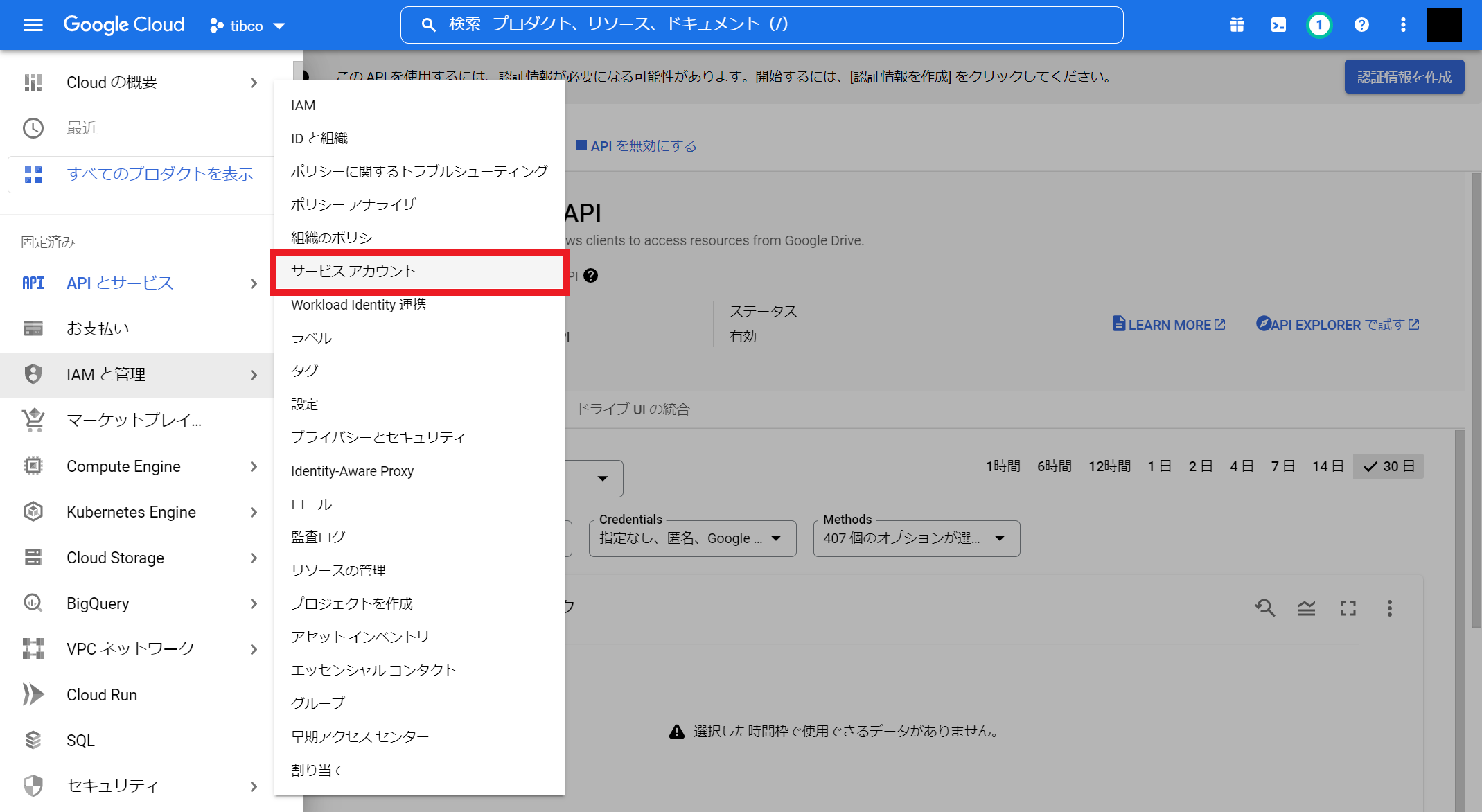
Task: Select ポリシー アナライザ submenu item
Action: tap(419, 204)
